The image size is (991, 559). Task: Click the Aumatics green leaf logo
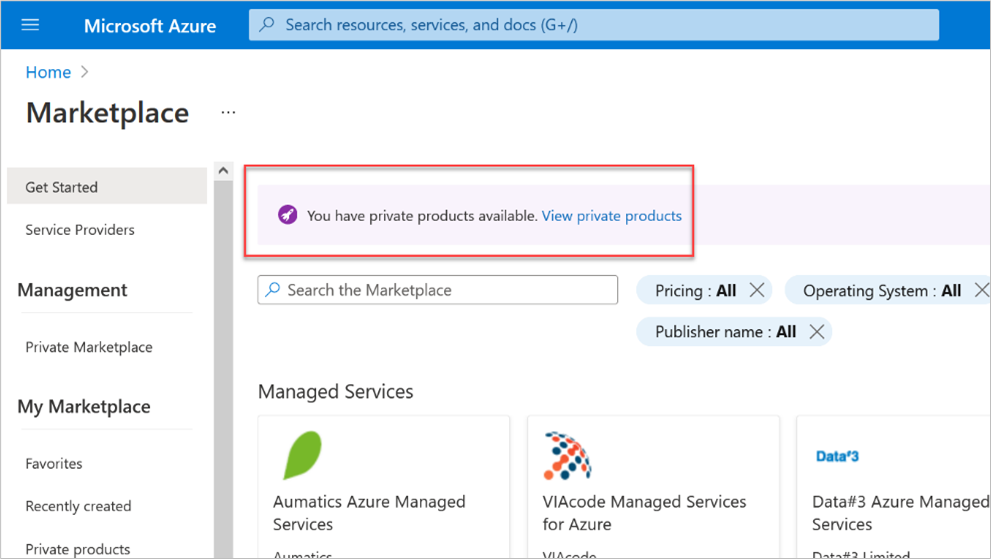pyautogui.click(x=302, y=456)
